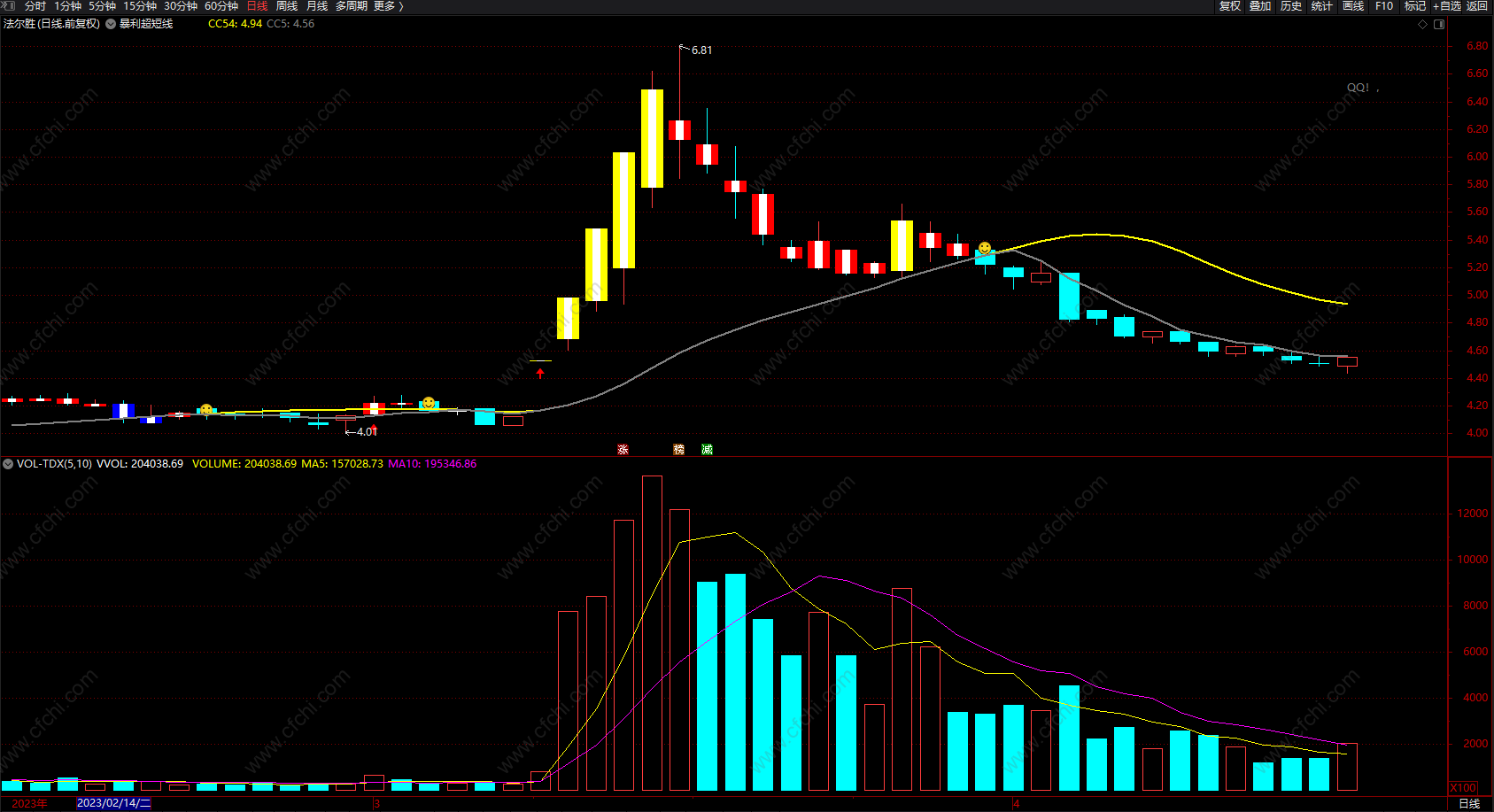Click the 5.00 price axis label

point(1477,295)
